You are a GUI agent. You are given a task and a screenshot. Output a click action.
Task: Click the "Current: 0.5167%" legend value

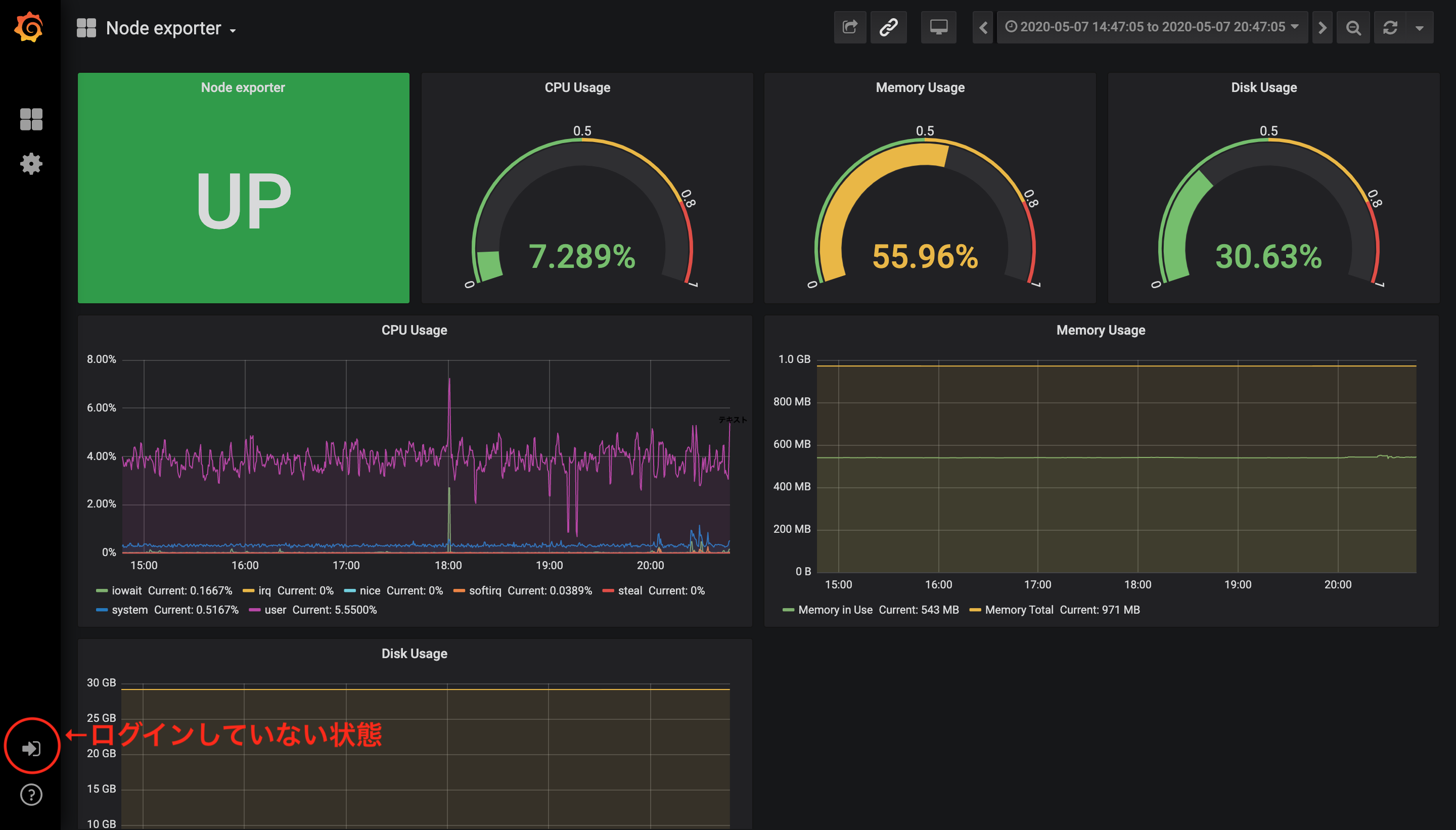[x=196, y=610]
